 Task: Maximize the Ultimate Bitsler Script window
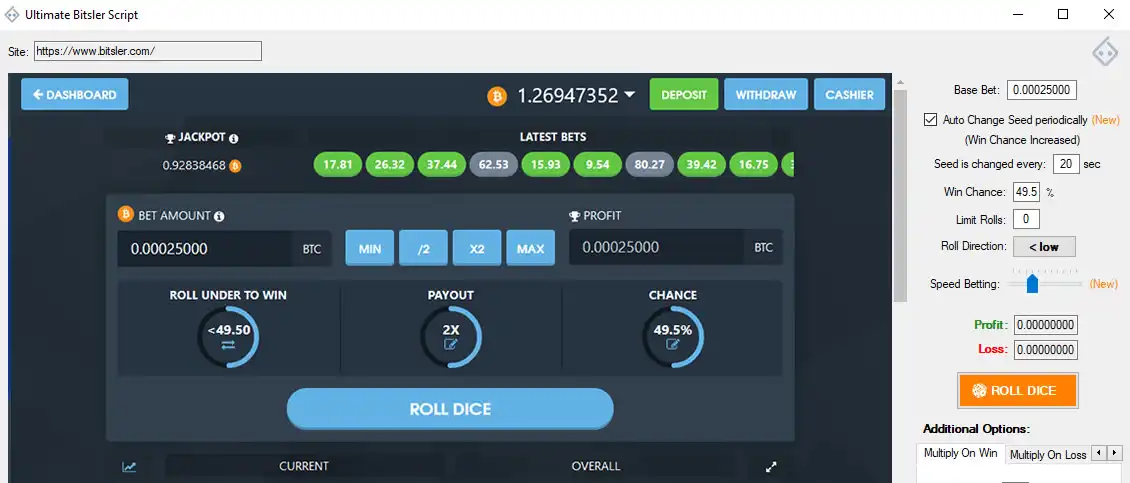pos(1063,14)
